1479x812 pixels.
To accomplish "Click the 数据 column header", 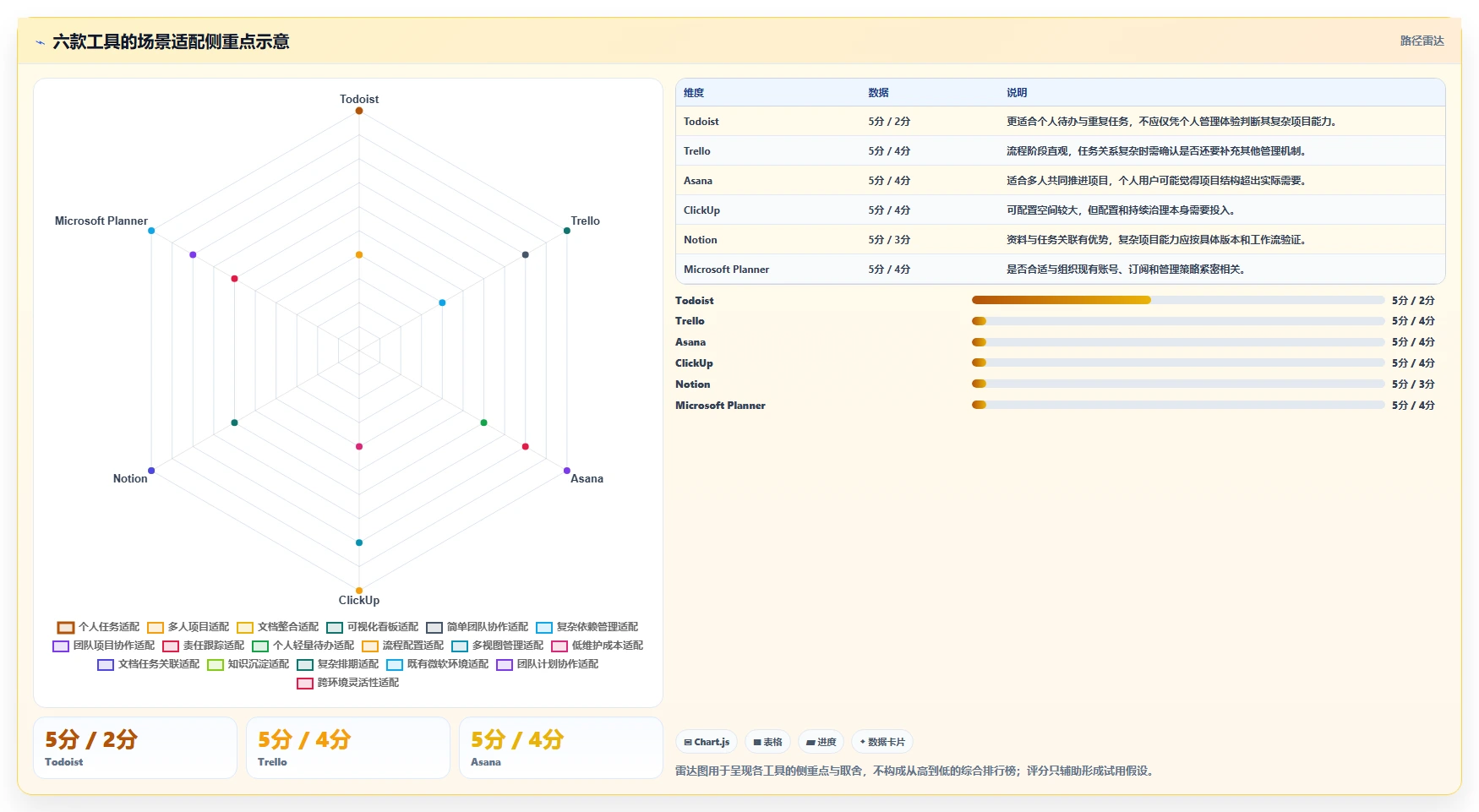I will tap(878, 93).
